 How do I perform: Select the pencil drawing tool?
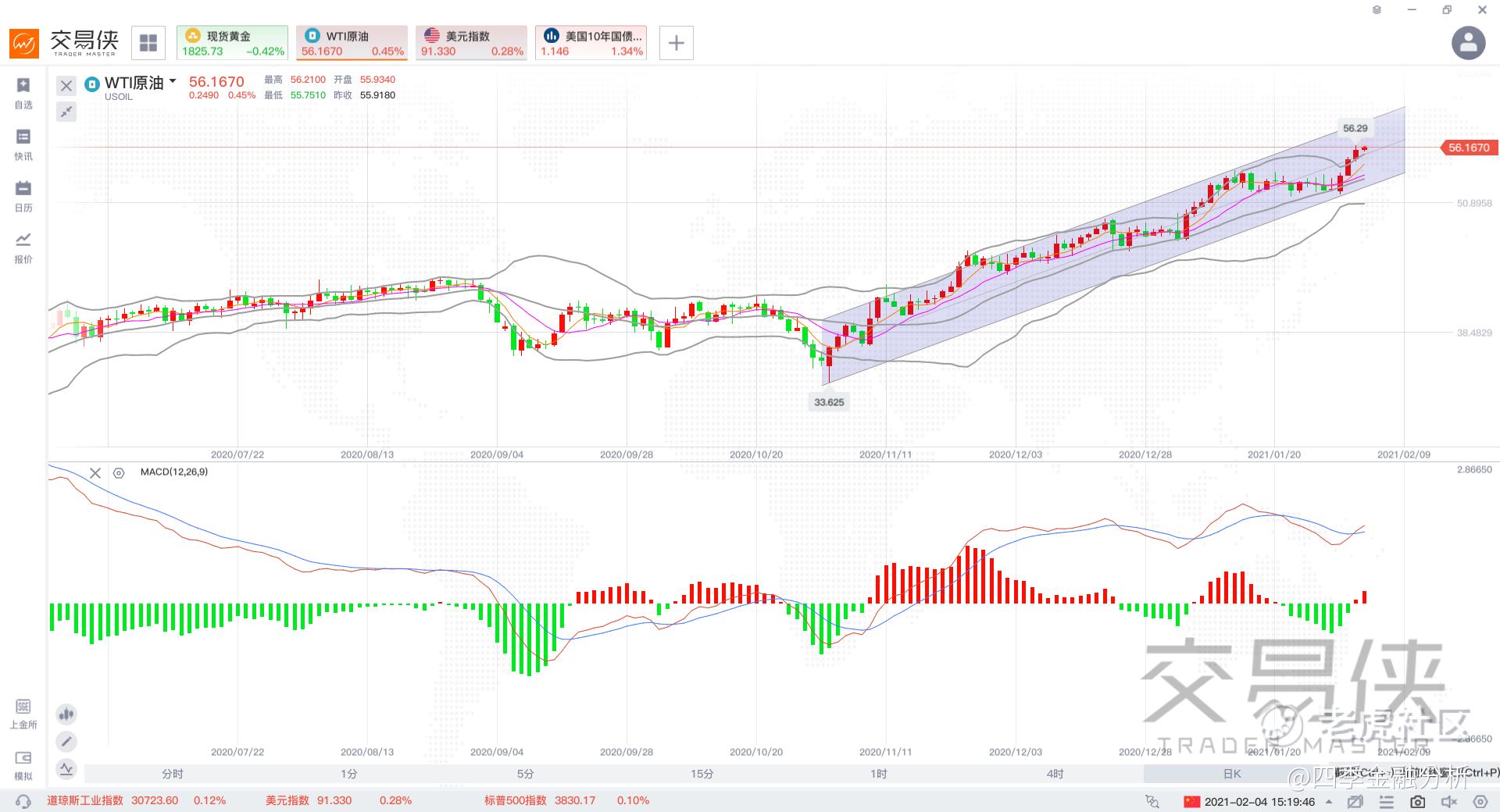pos(66,741)
